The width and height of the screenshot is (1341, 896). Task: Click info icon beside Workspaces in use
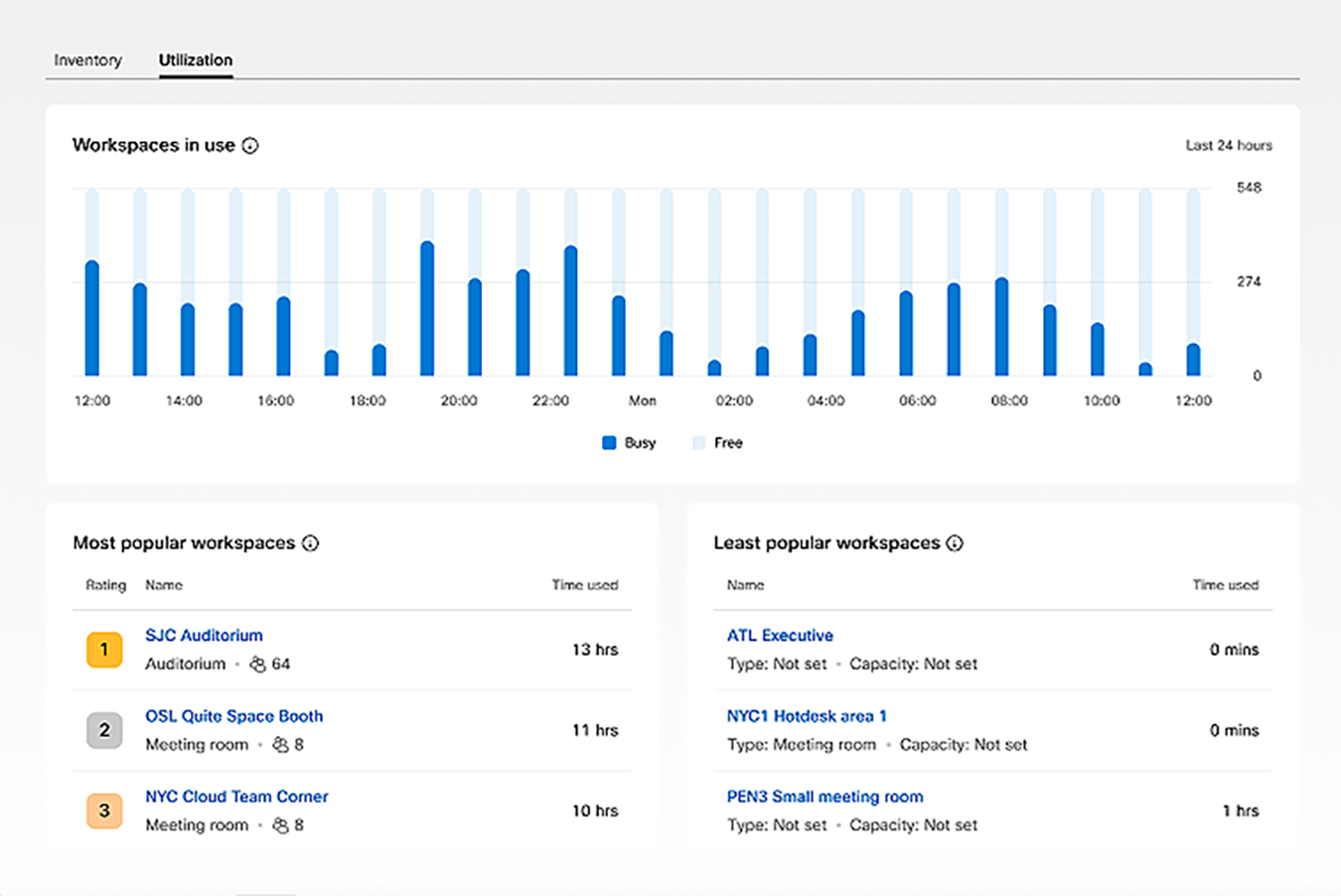tap(250, 146)
